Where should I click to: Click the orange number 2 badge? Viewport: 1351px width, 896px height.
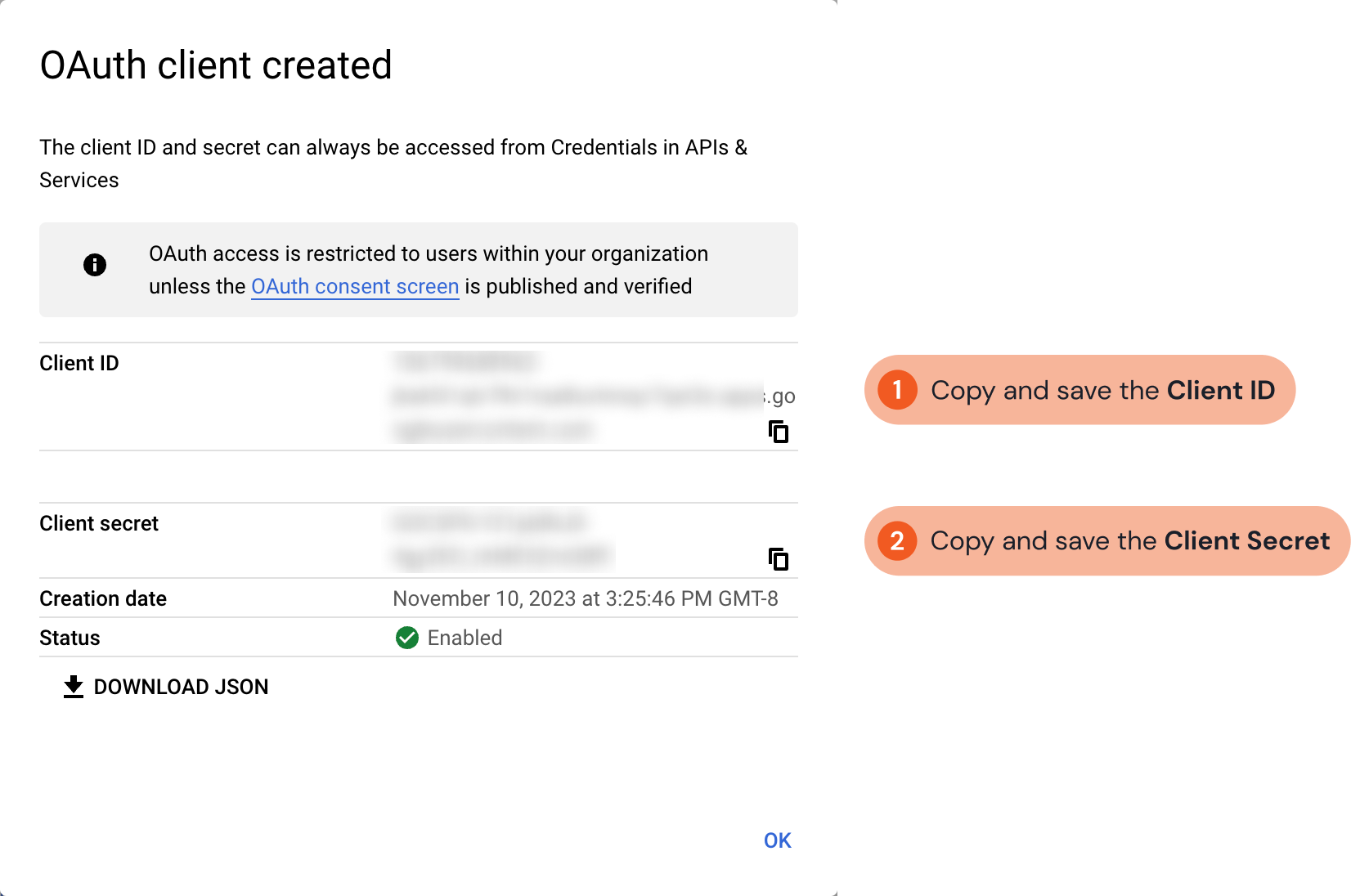tap(897, 541)
